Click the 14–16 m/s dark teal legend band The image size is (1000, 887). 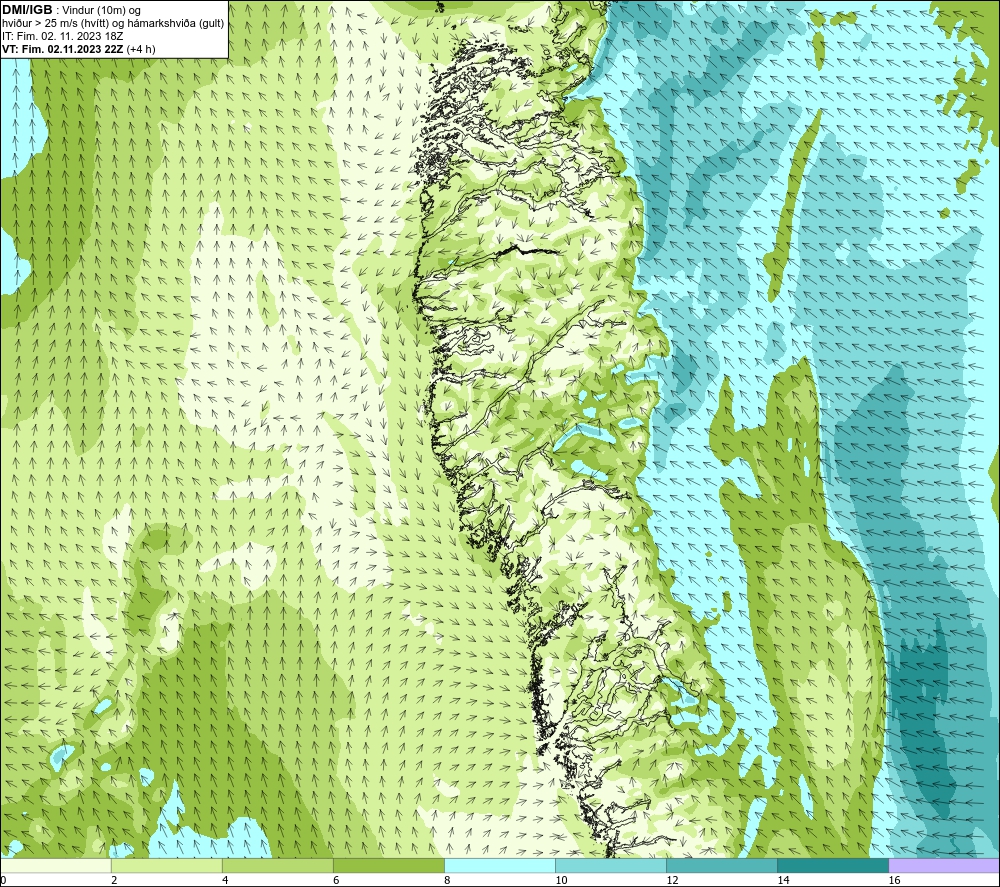(x=832, y=865)
